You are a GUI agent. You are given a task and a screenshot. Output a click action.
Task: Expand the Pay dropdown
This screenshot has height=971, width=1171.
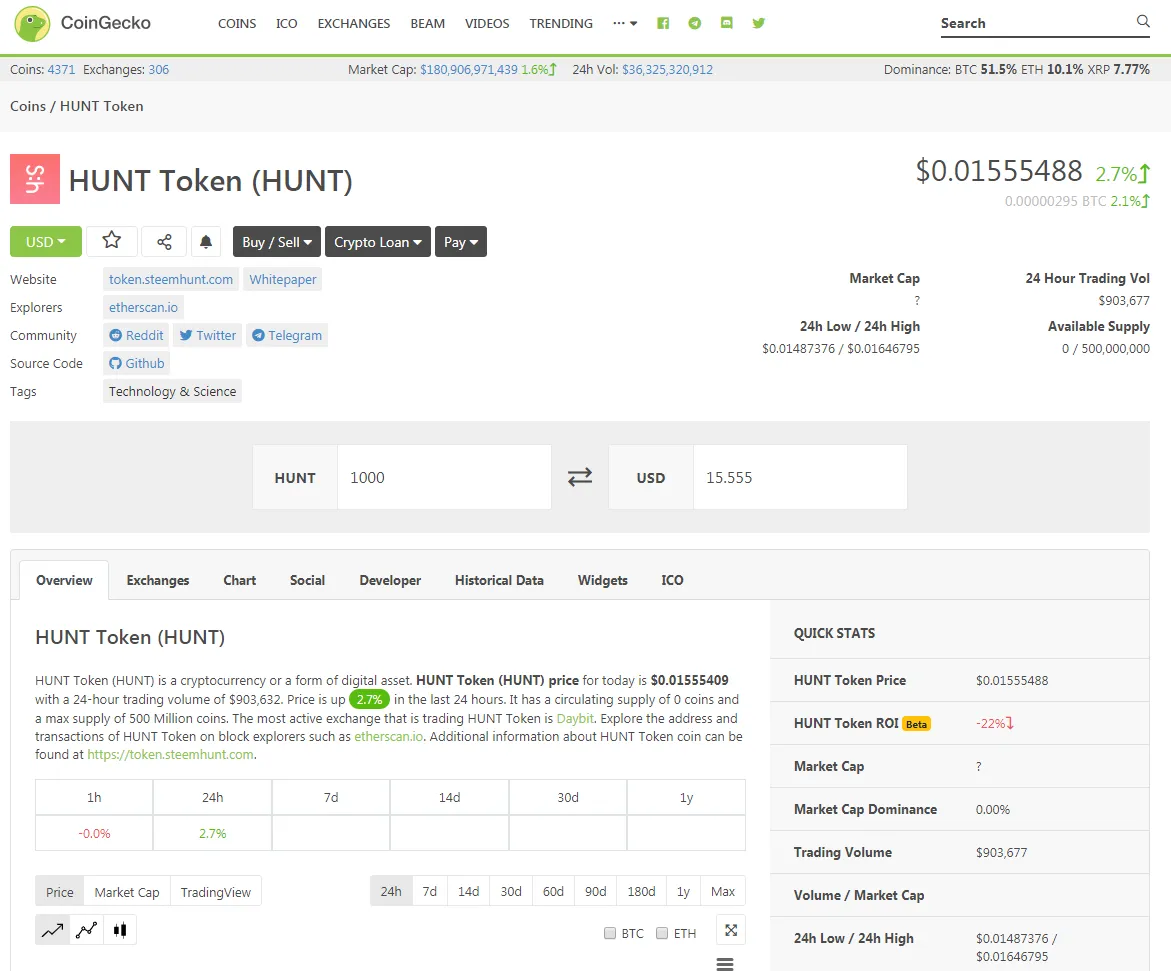[461, 241]
